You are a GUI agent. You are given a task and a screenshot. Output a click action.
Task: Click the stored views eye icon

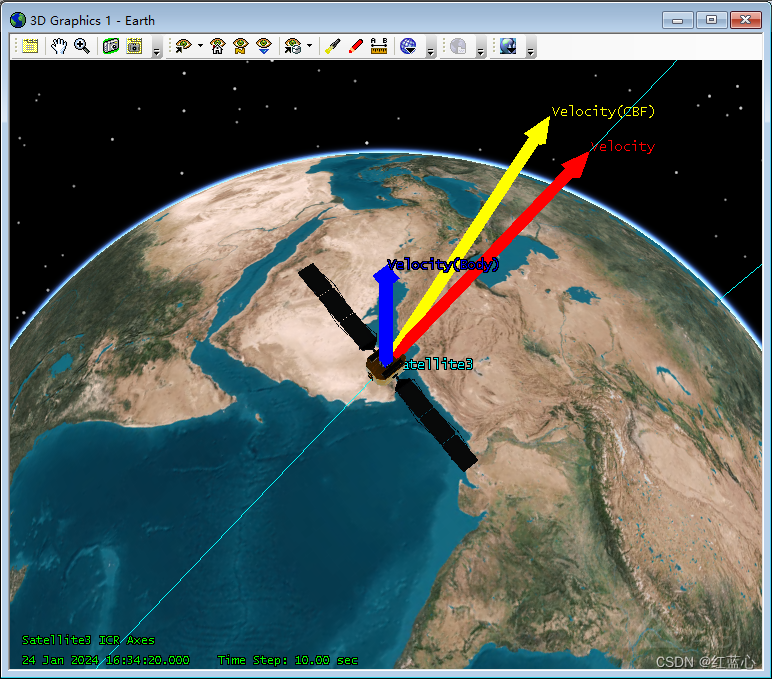click(293, 46)
